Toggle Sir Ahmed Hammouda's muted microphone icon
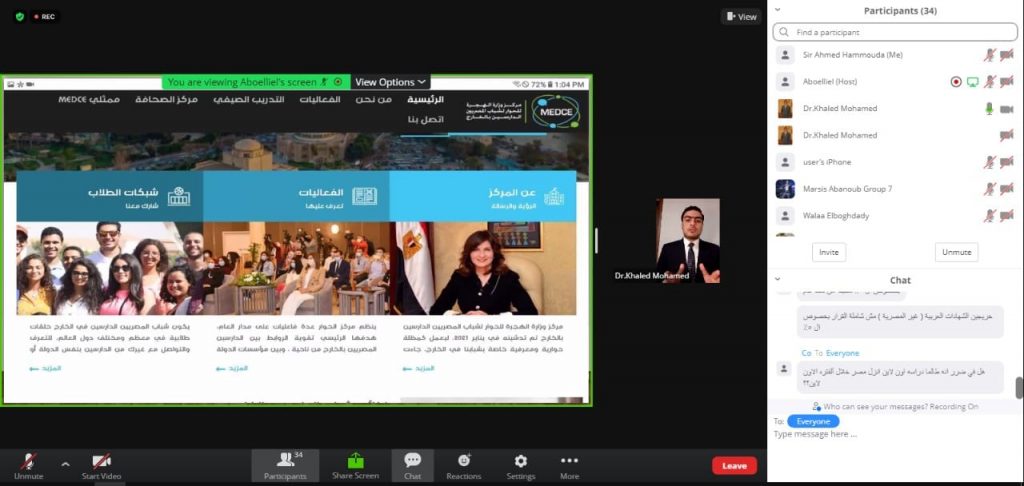 click(x=989, y=55)
